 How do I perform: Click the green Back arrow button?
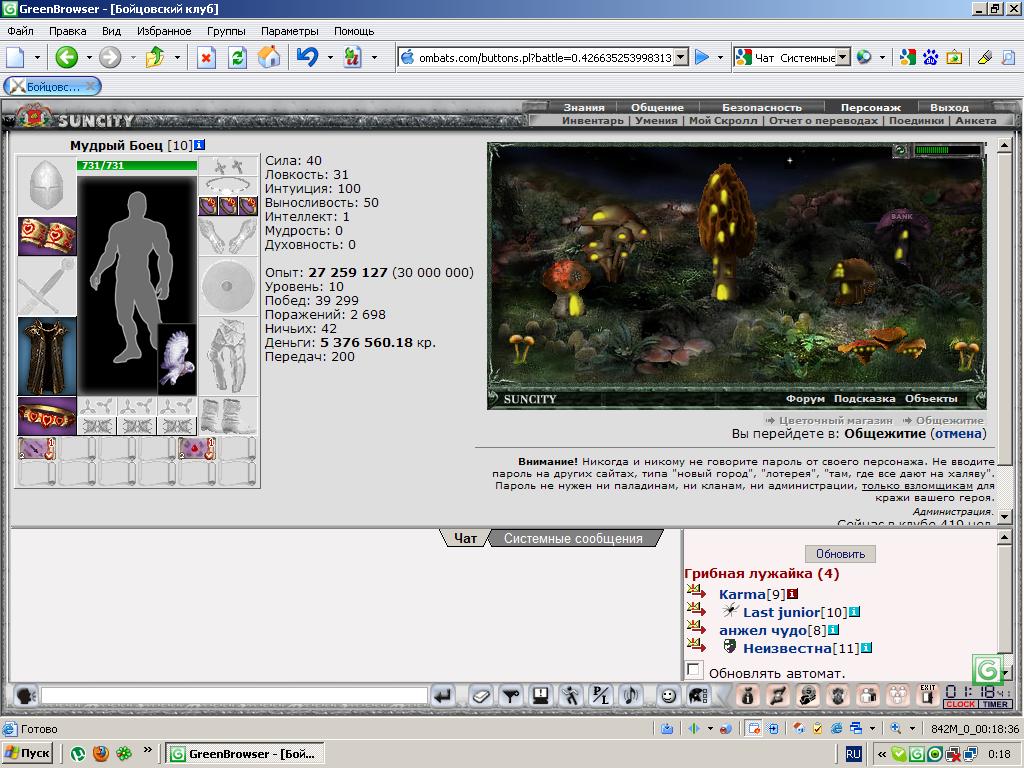(x=67, y=57)
